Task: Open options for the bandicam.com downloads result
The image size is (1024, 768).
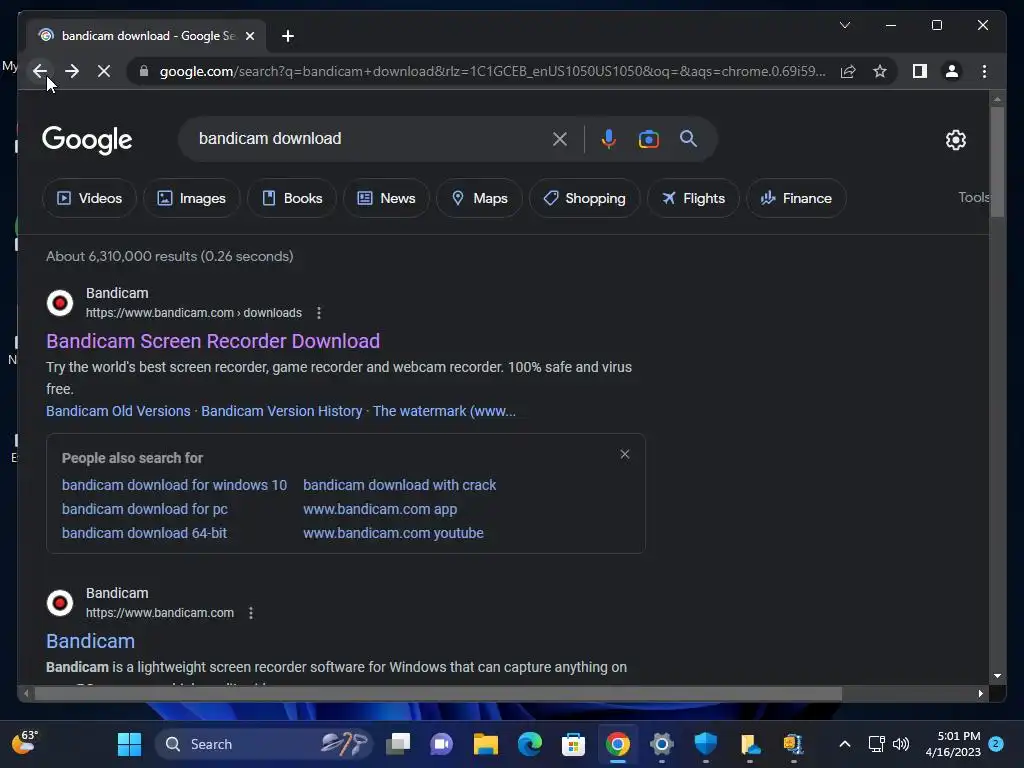Action: tap(319, 313)
